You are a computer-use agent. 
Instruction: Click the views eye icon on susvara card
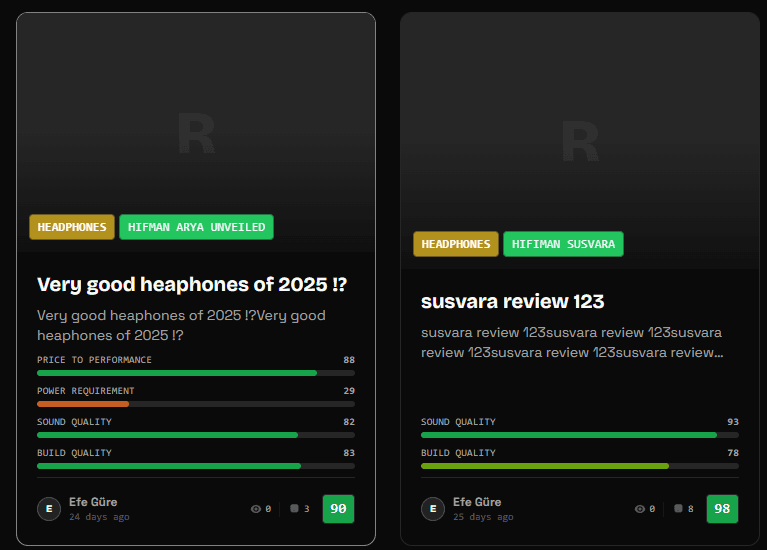coord(640,509)
